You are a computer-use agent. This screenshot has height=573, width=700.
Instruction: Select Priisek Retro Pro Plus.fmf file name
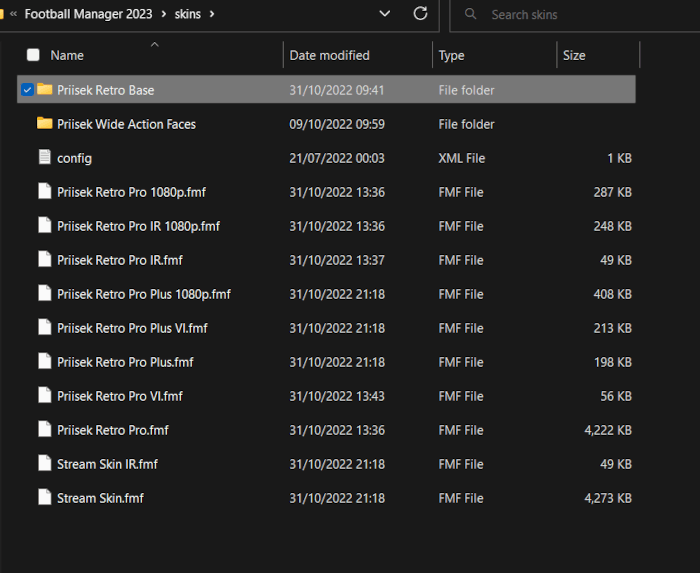click(x=125, y=362)
